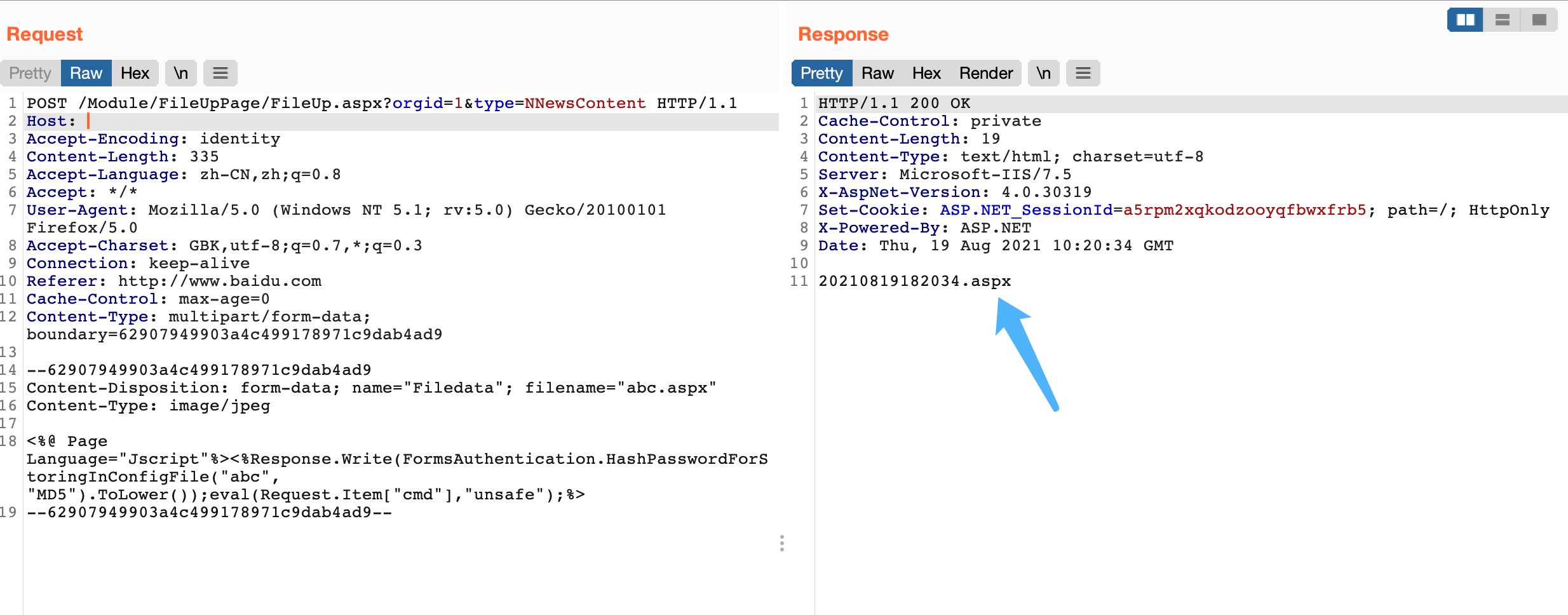Click the 'Connection: keep-alive' line
This screenshot has width=1568, height=615.
pyautogui.click(x=138, y=264)
